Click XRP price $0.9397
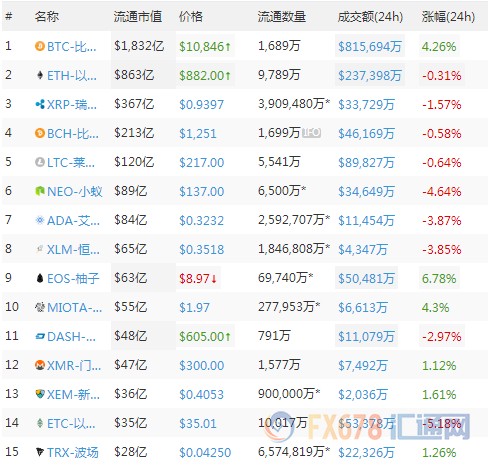Viewport: 488px width, 463px height. coord(201,105)
